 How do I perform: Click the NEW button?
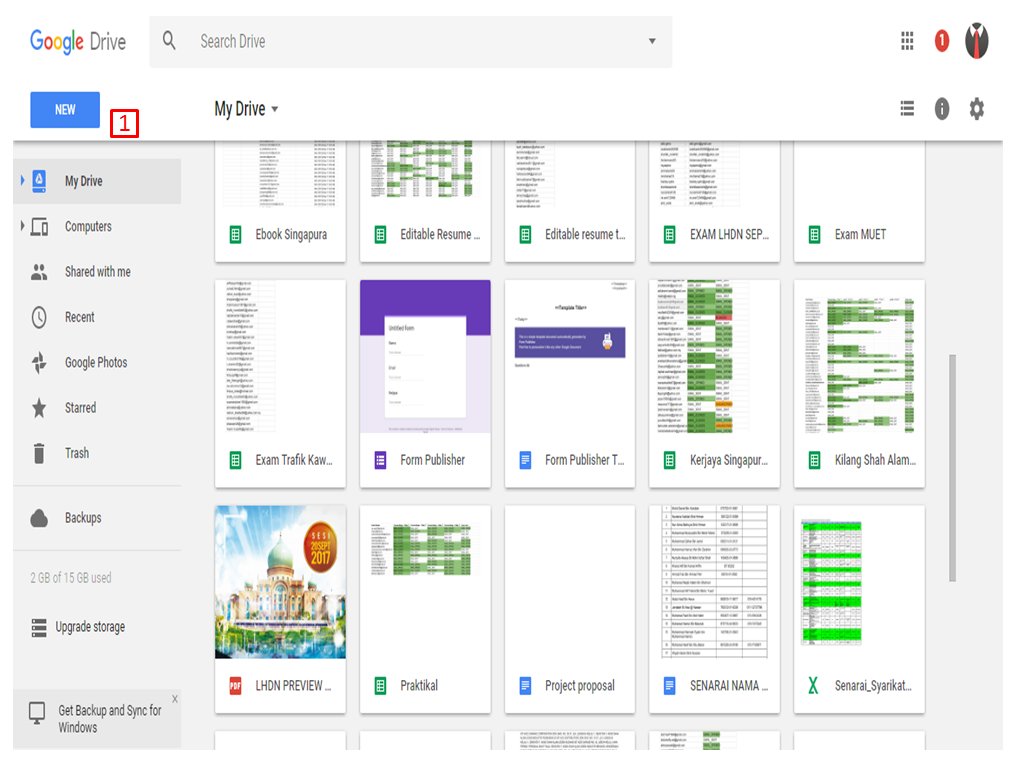(64, 110)
